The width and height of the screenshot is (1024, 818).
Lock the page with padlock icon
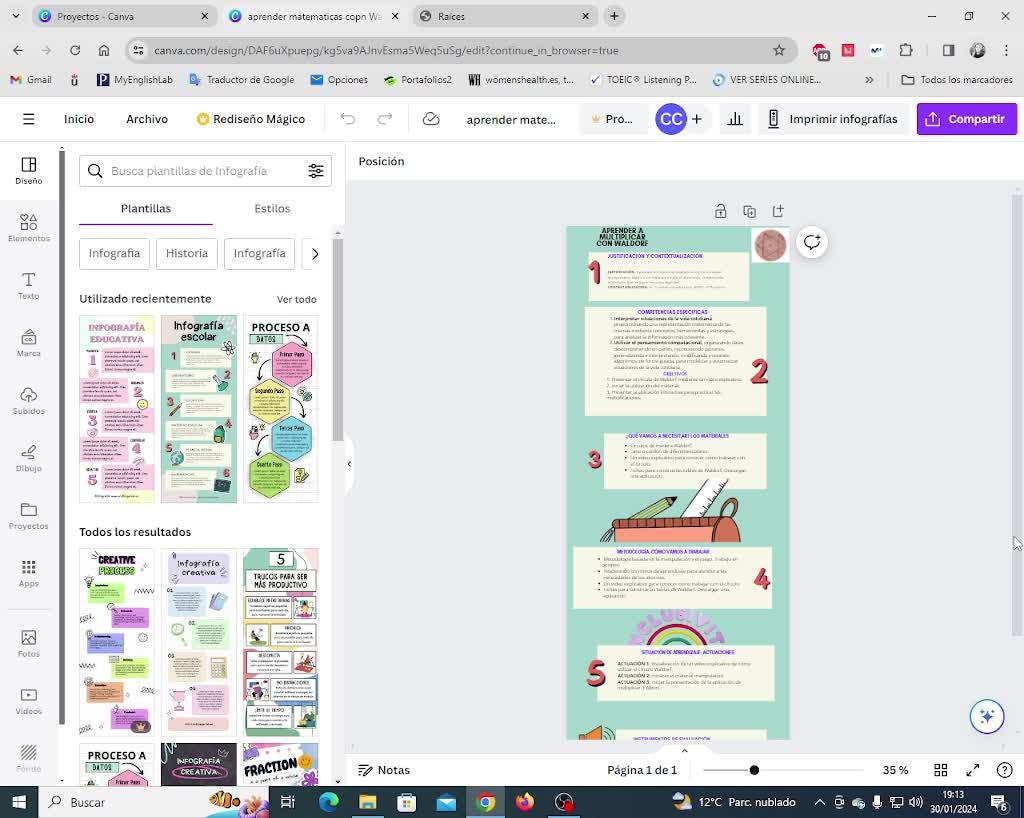click(720, 211)
